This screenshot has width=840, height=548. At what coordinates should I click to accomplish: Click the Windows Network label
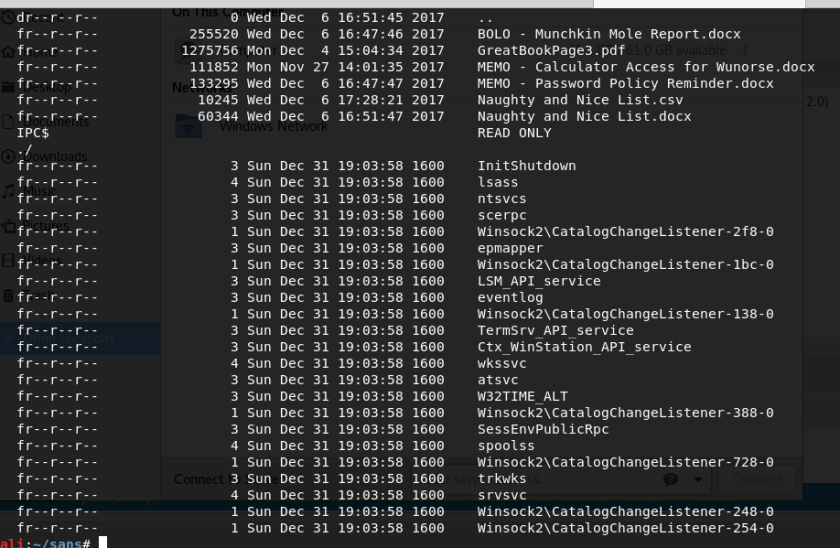point(273,126)
